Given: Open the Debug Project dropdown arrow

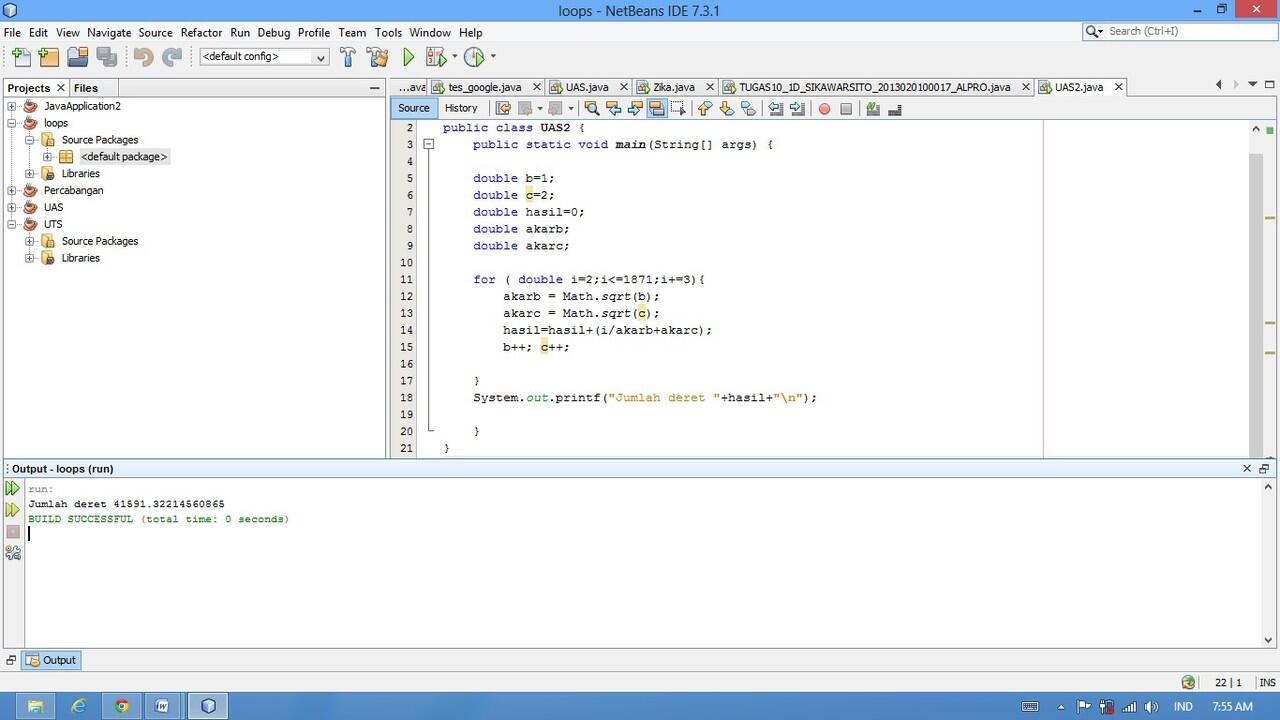Looking at the screenshot, I should pos(454,57).
